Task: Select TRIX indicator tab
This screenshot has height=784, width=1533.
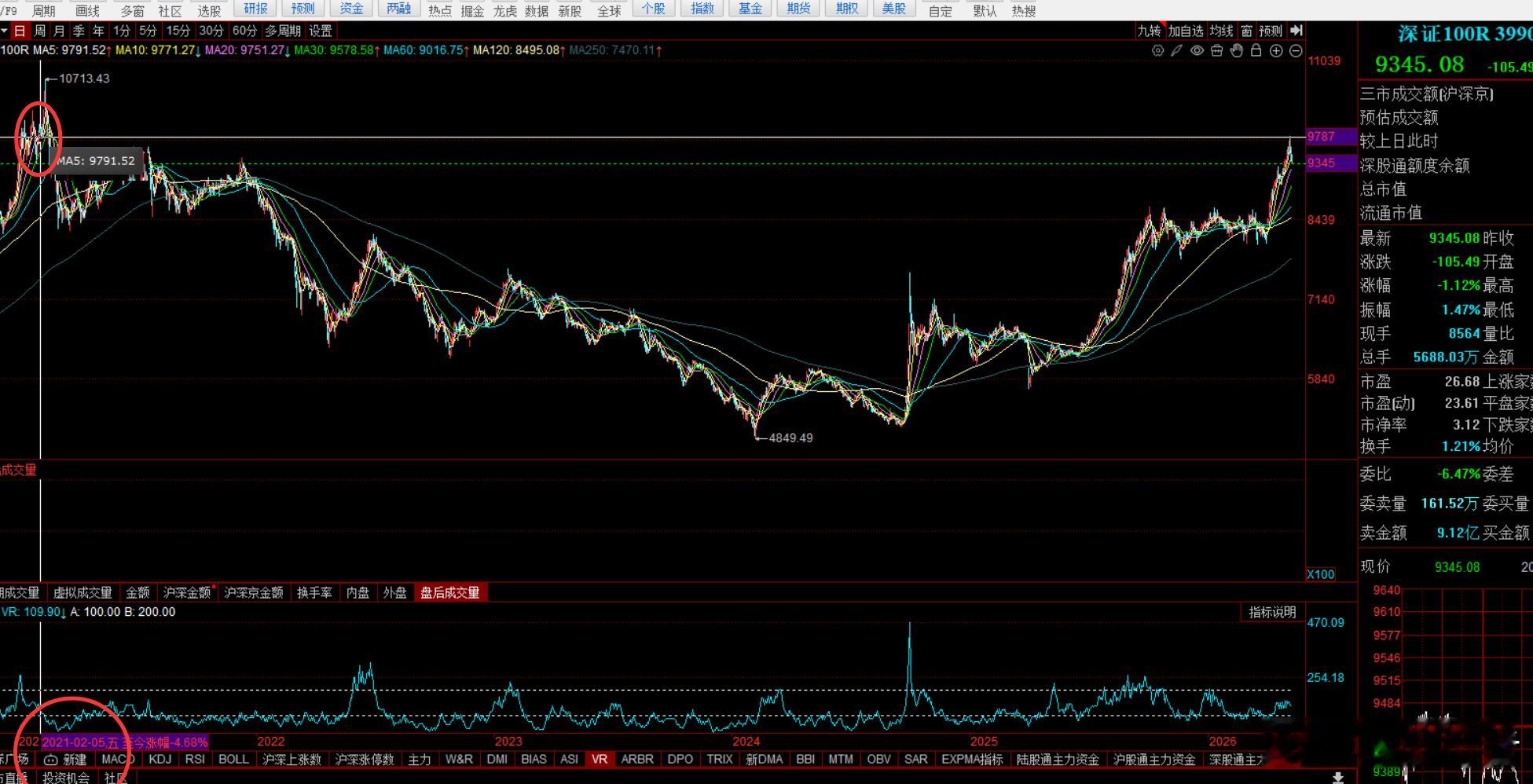Action: [x=719, y=759]
